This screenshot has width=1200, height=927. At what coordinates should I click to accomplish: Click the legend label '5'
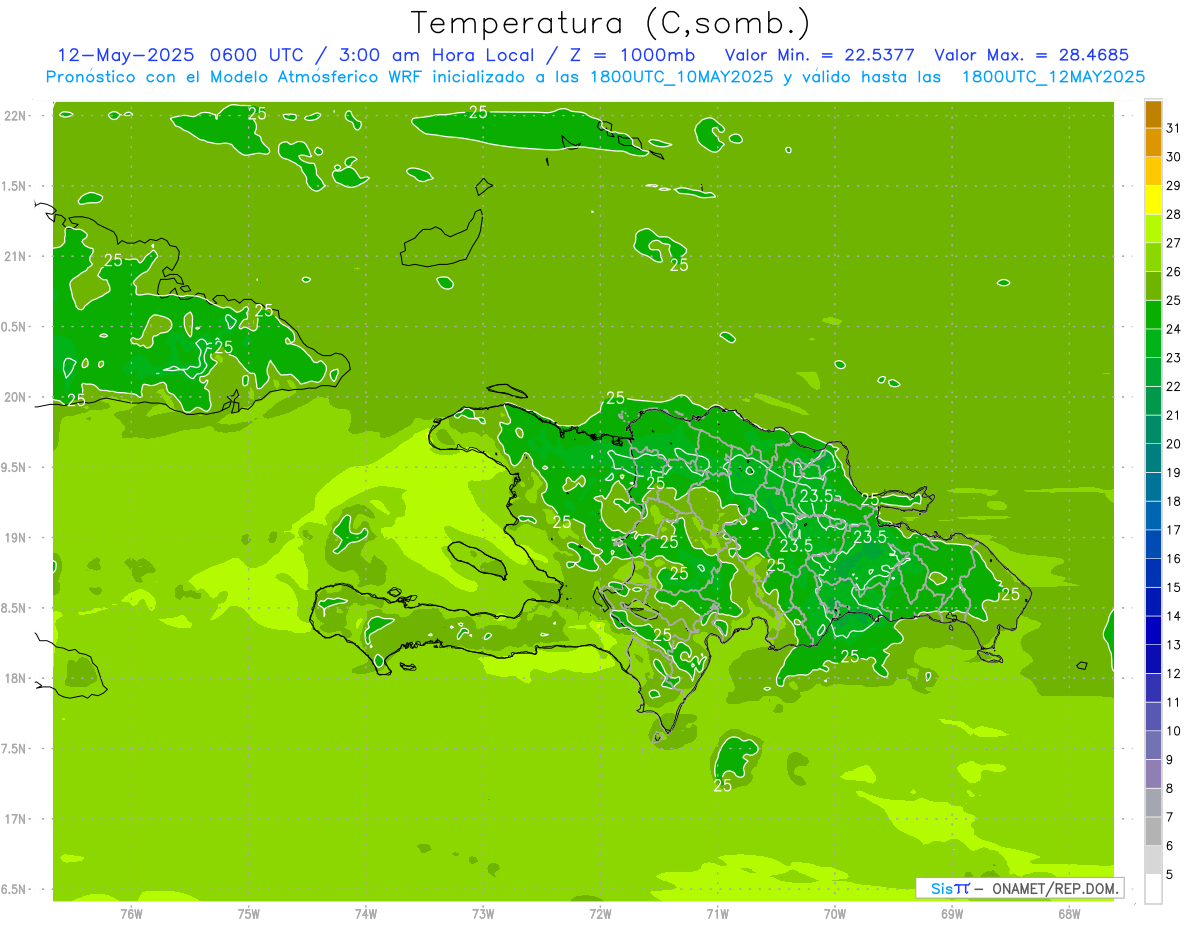pos(1170,874)
